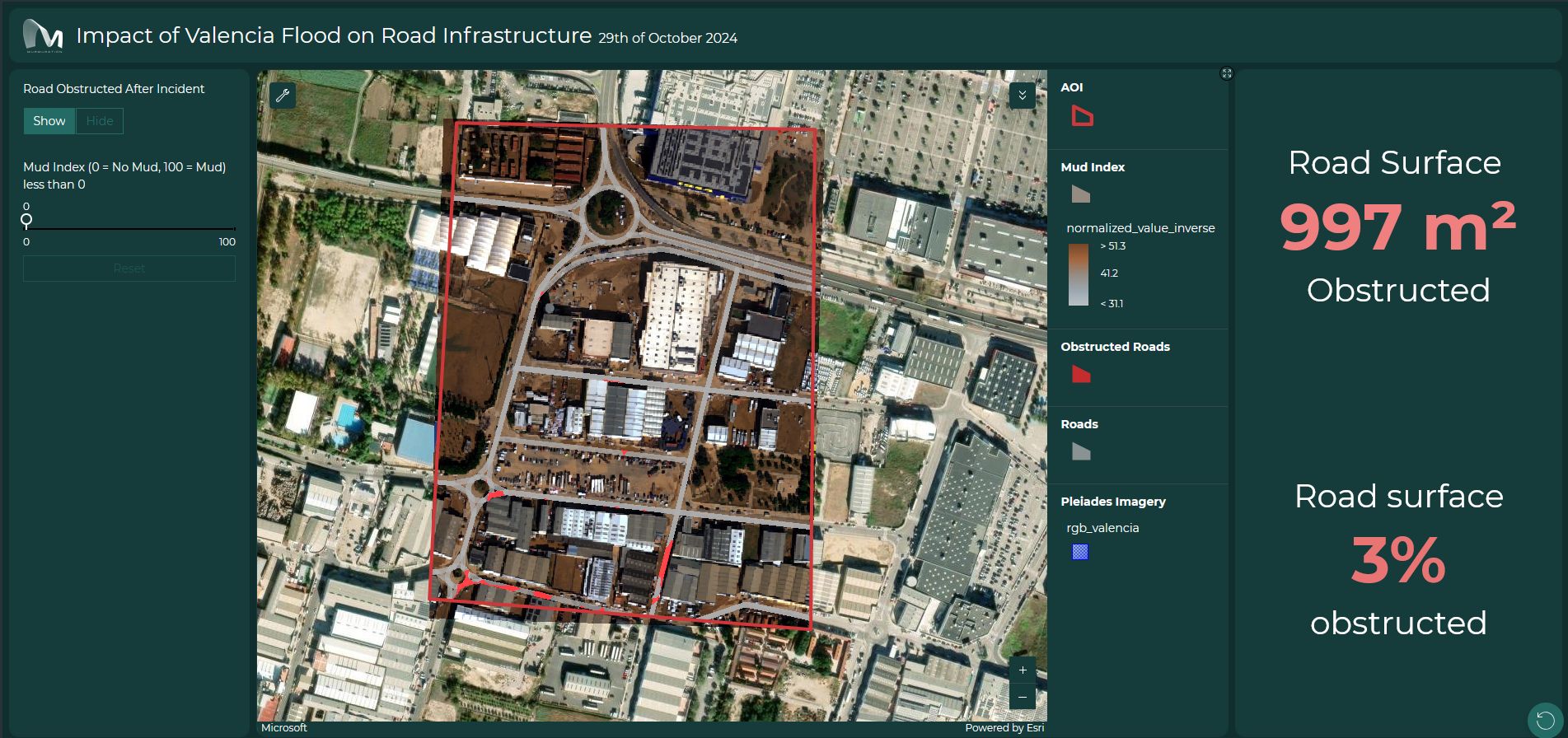Viewport: 1568px width, 738px height.
Task: Select Hide for obstructed roads
Action: pyautogui.click(x=100, y=121)
